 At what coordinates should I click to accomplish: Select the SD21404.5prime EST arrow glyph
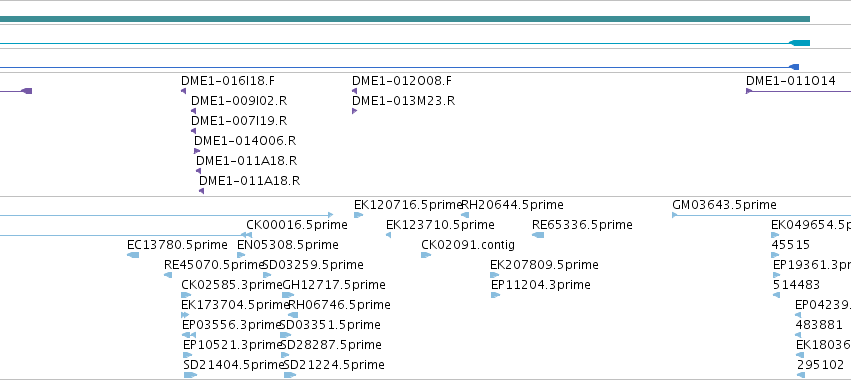pyautogui.click(x=190, y=375)
